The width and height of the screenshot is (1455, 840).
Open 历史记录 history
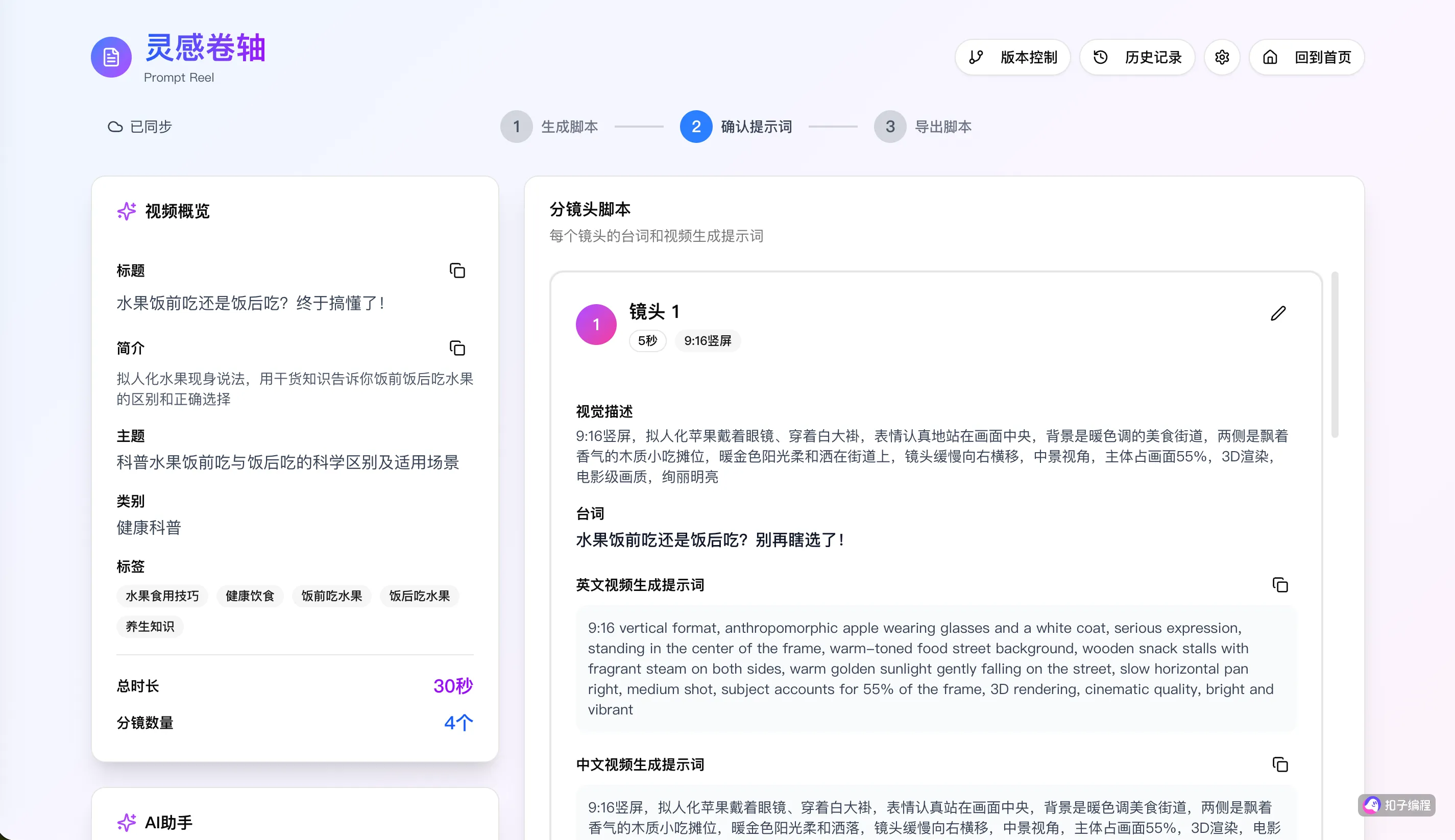1137,57
